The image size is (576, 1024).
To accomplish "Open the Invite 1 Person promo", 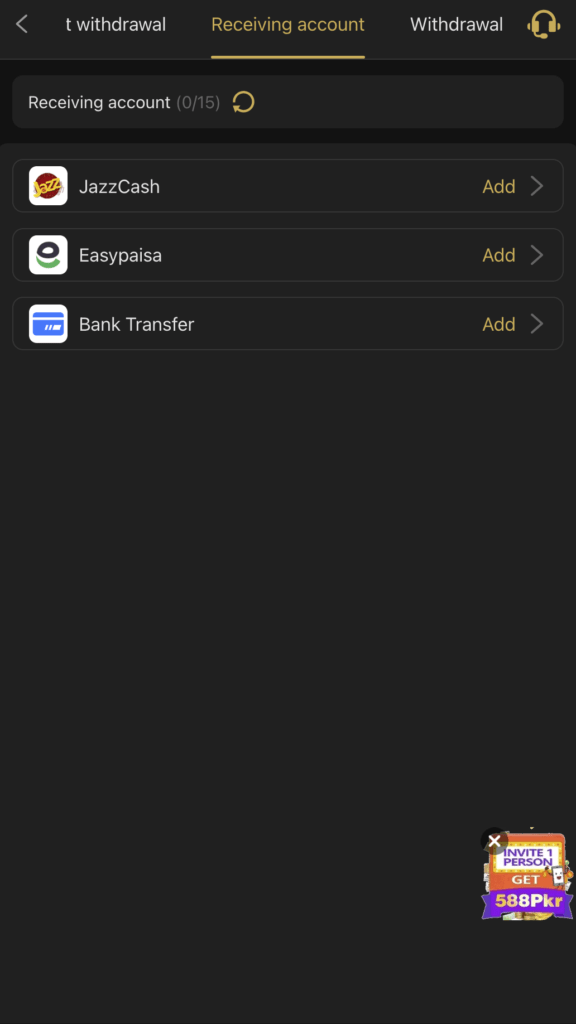I will 528,878.
